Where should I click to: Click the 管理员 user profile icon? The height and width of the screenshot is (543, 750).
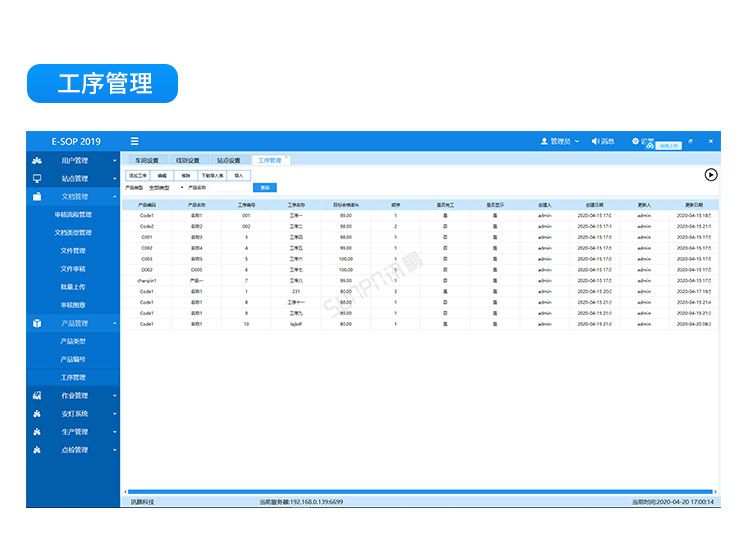click(544, 141)
